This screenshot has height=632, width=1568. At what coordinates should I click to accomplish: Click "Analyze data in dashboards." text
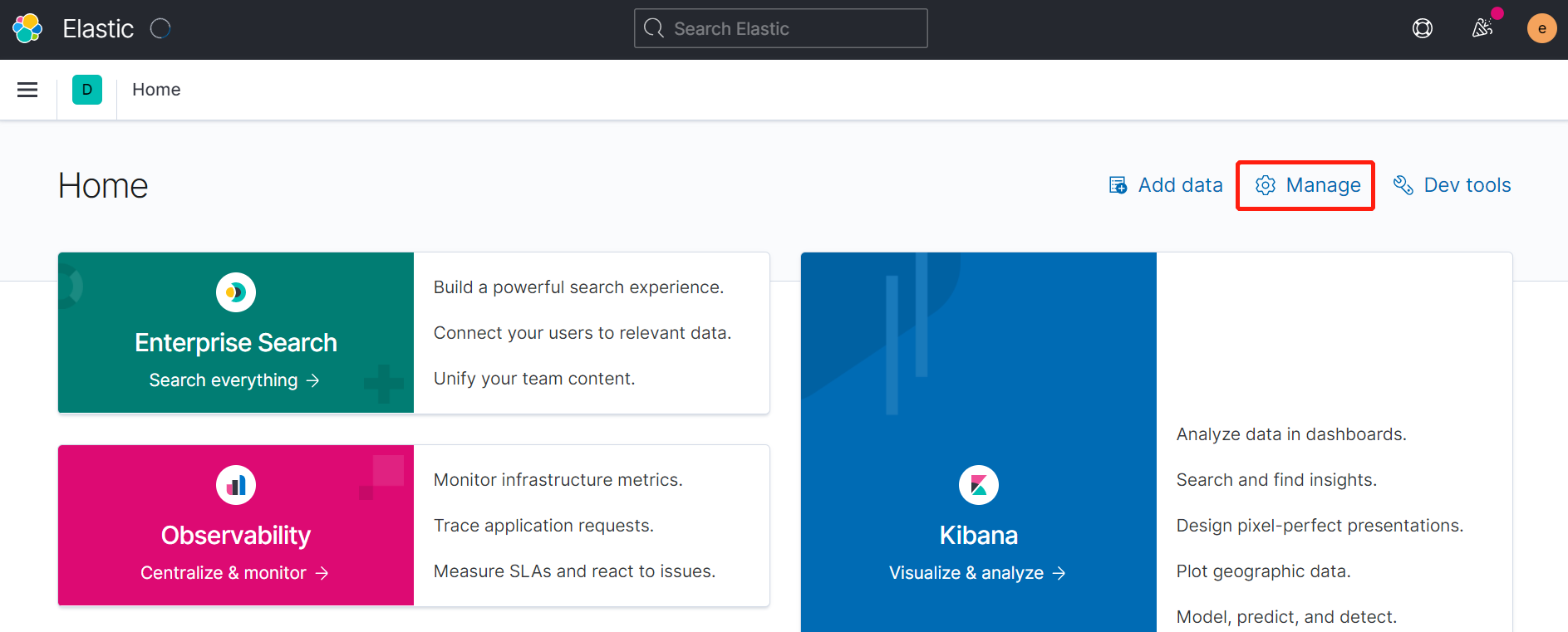1292,434
